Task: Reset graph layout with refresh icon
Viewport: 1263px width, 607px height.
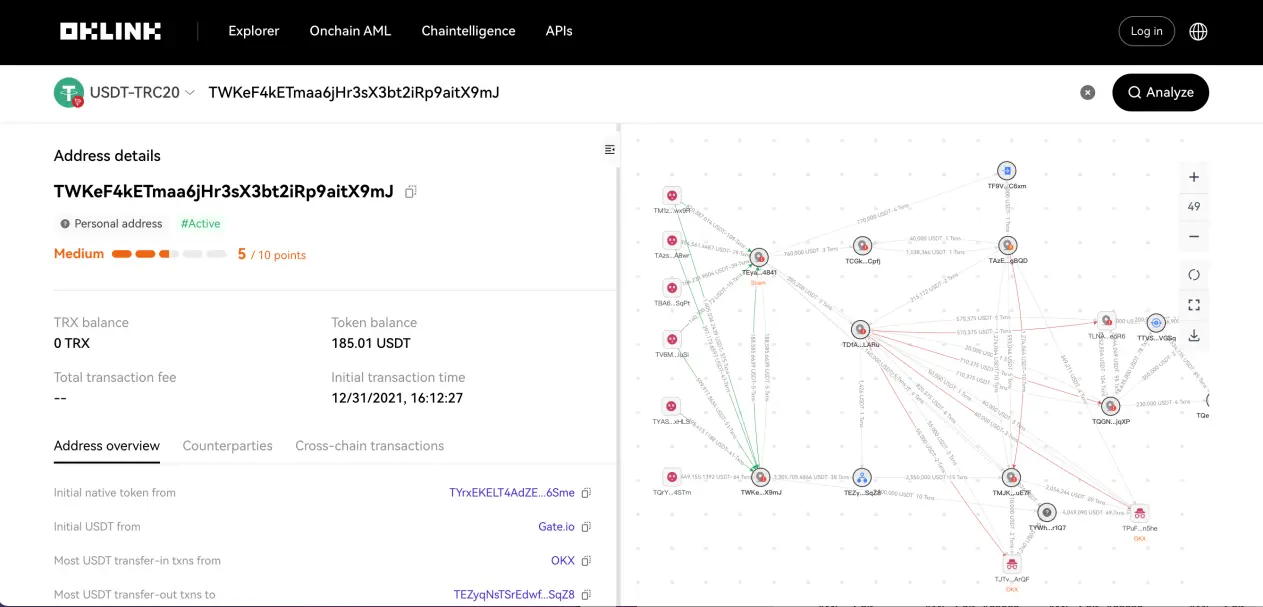Action: click(1194, 275)
